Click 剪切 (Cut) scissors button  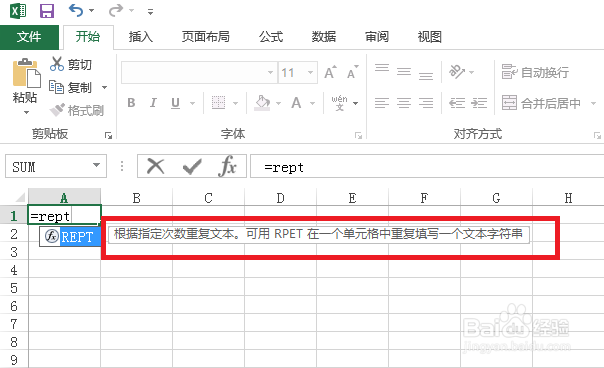tap(71, 64)
